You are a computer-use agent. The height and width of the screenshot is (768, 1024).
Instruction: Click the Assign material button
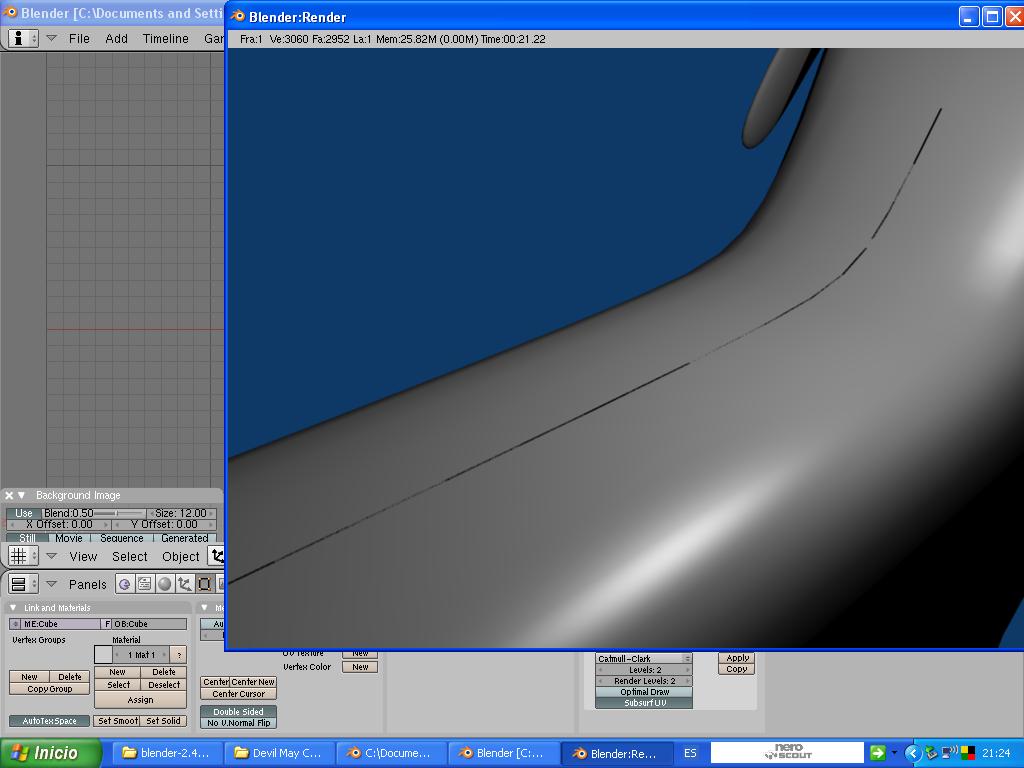point(140,700)
